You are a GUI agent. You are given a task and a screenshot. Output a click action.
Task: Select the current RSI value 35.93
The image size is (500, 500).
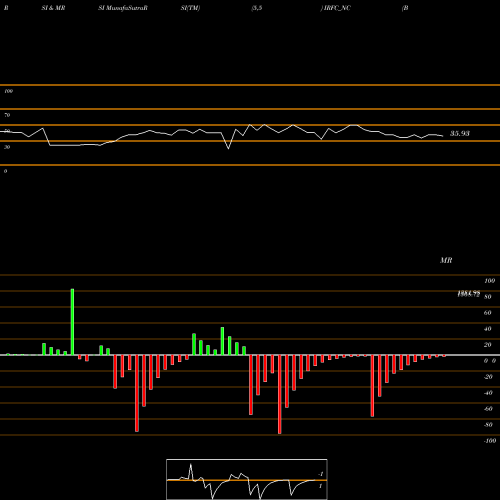460,134
